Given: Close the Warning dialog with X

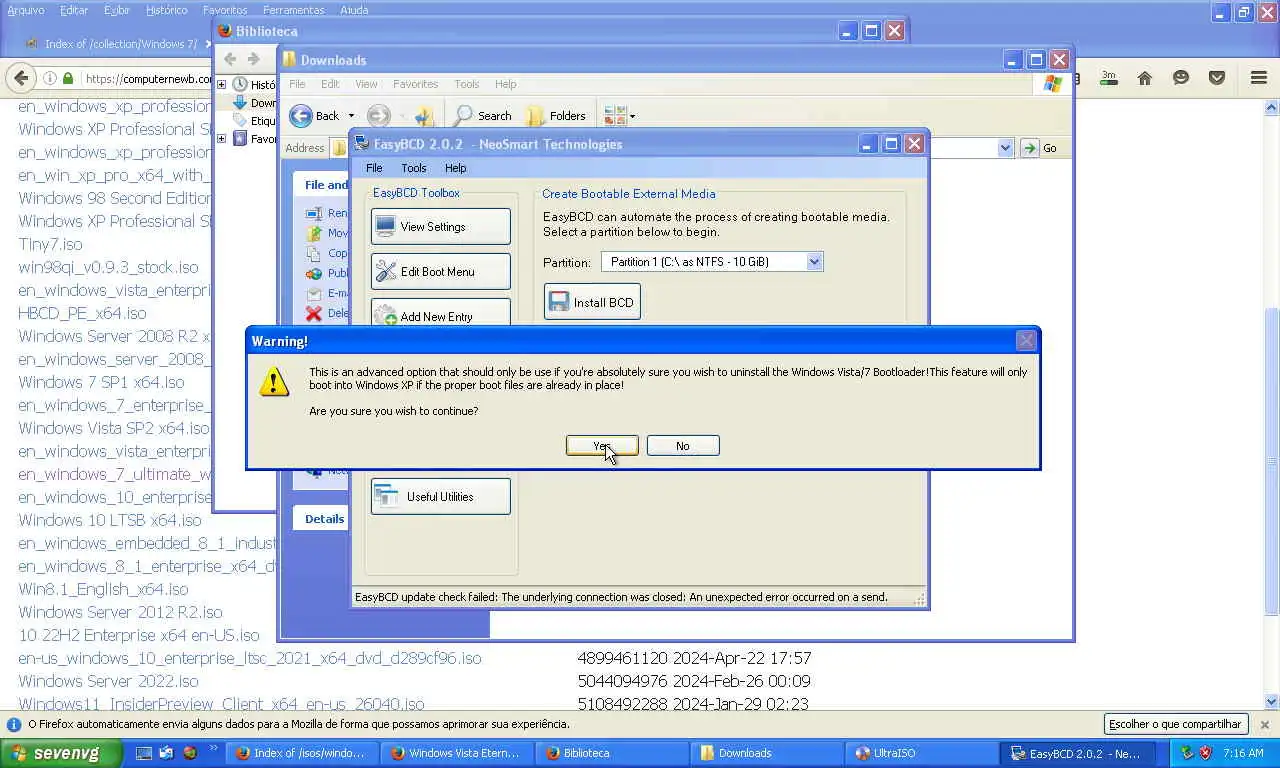Looking at the screenshot, I should 1026,341.
